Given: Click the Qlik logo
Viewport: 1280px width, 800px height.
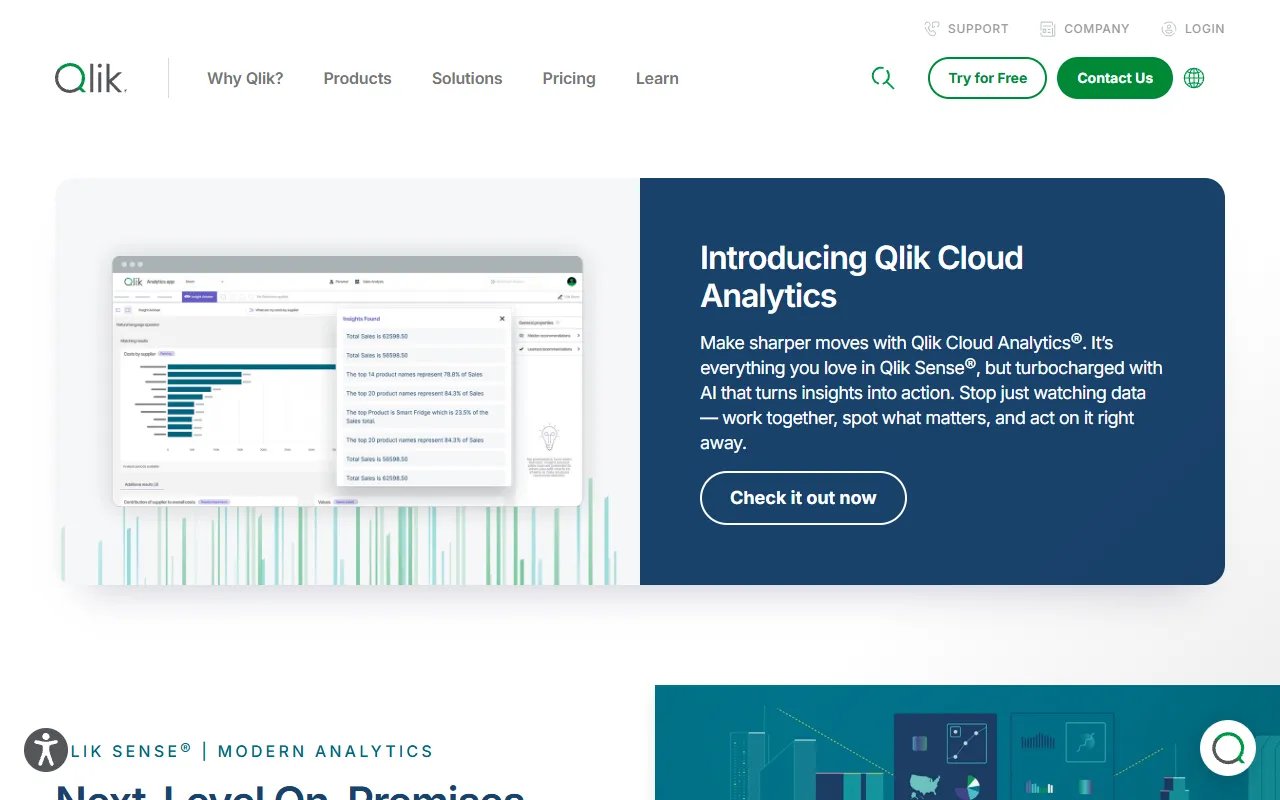Looking at the screenshot, I should (x=91, y=78).
